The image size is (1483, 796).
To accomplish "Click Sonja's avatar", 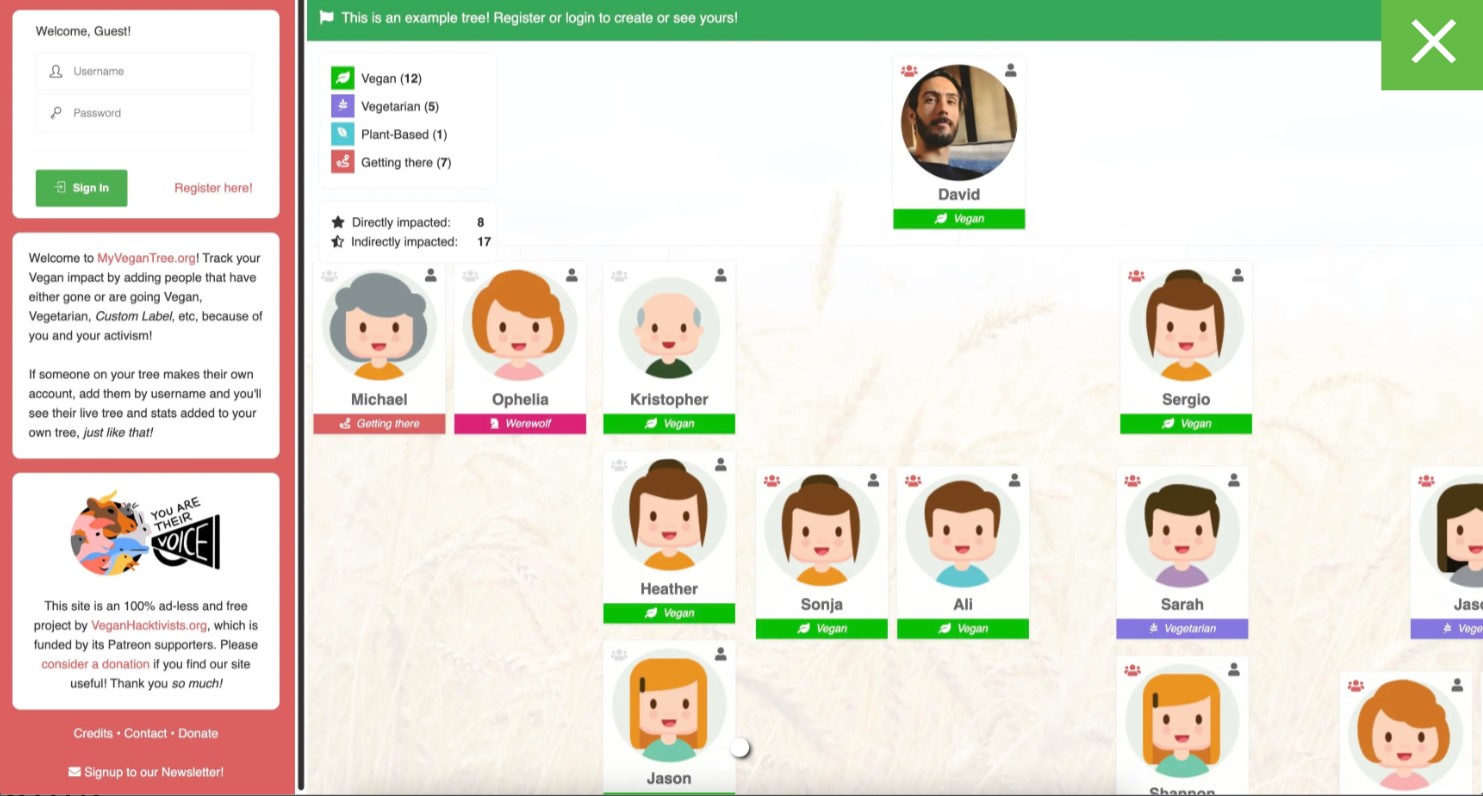I will (822, 531).
